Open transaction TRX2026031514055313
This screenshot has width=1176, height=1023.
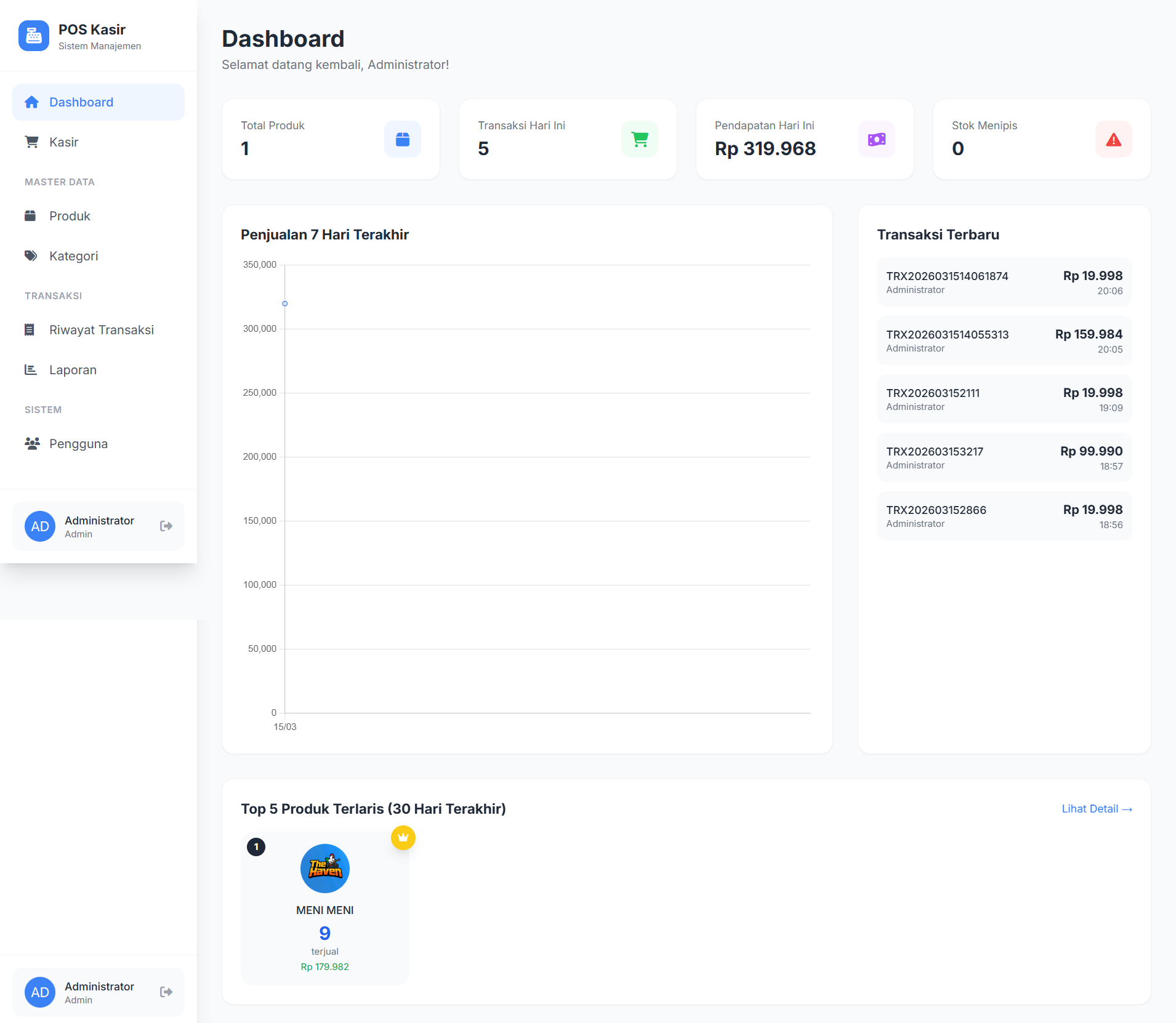pyautogui.click(x=1004, y=340)
